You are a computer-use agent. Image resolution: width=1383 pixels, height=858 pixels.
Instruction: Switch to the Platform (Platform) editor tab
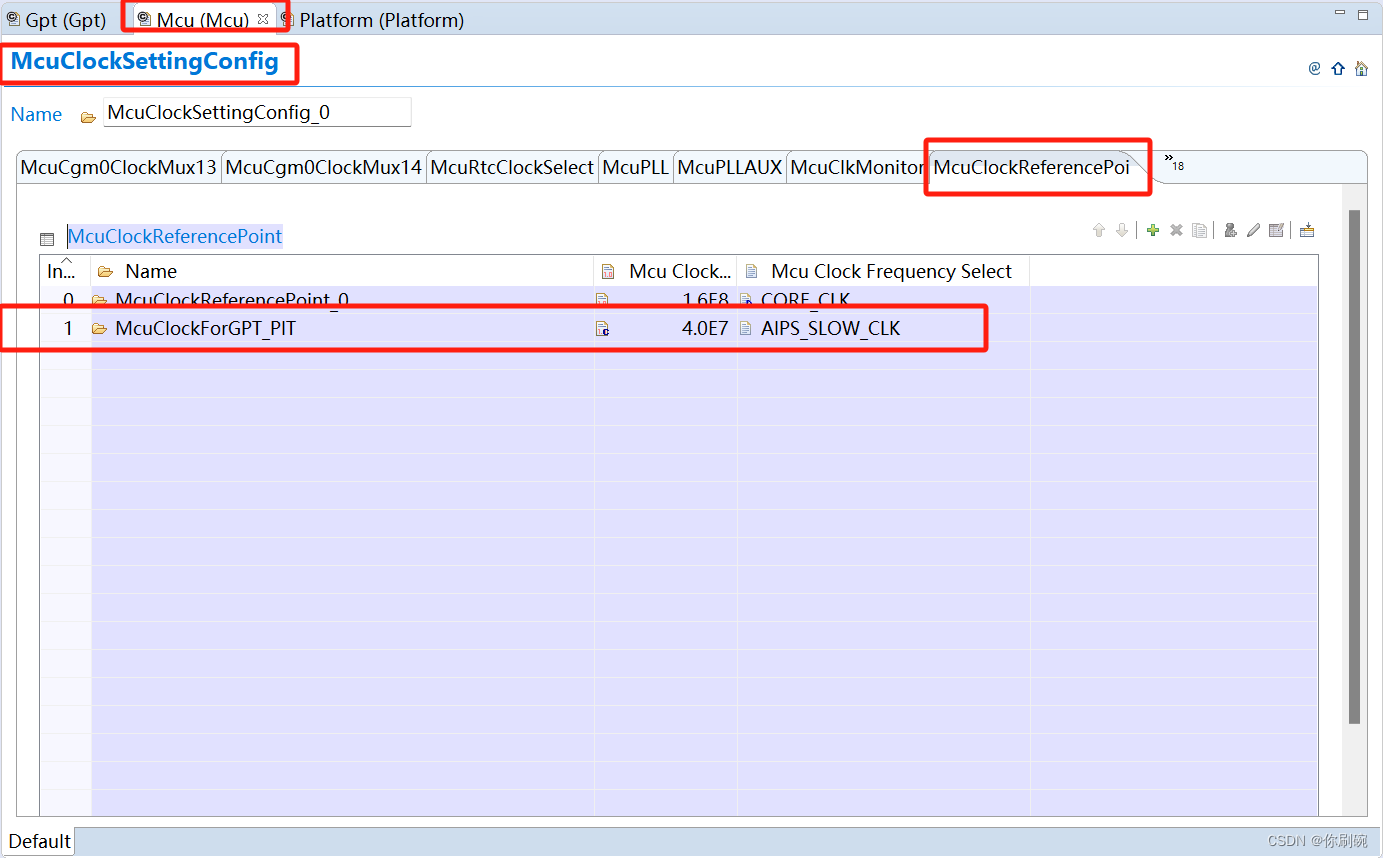coord(373,20)
